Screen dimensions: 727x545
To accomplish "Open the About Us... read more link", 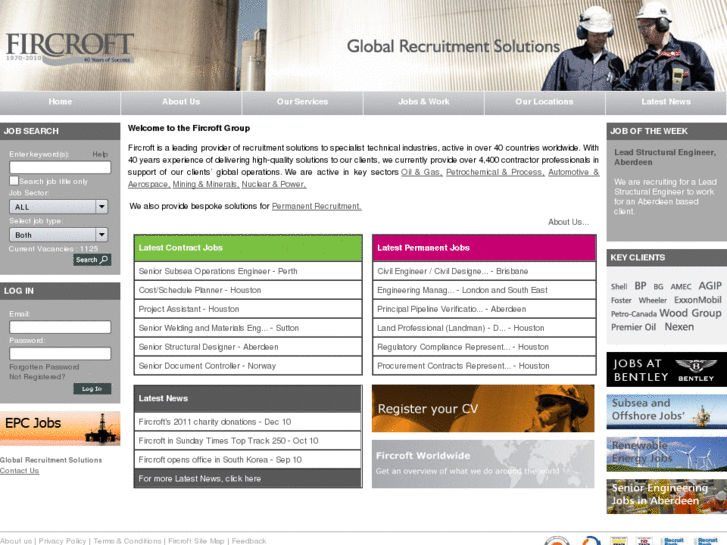I will (x=568, y=222).
